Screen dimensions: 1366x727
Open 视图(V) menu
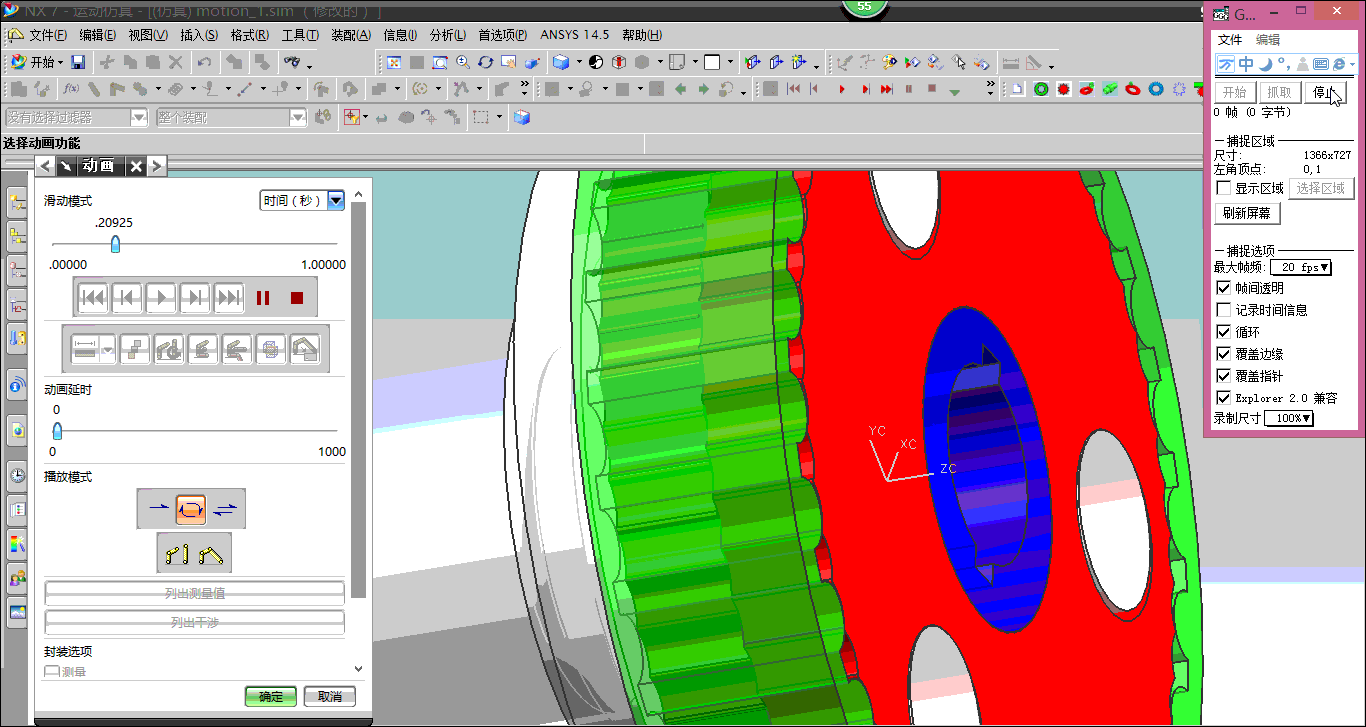148,35
